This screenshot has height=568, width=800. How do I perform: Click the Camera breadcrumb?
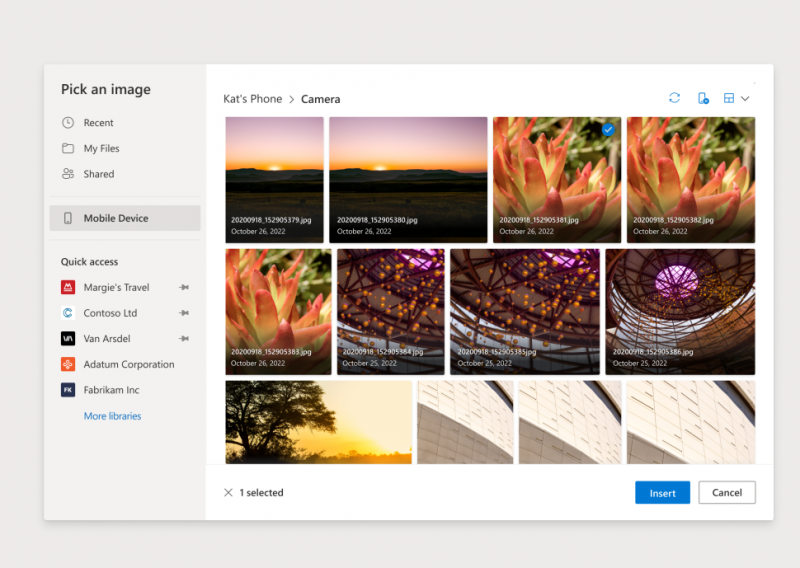point(320,99)
